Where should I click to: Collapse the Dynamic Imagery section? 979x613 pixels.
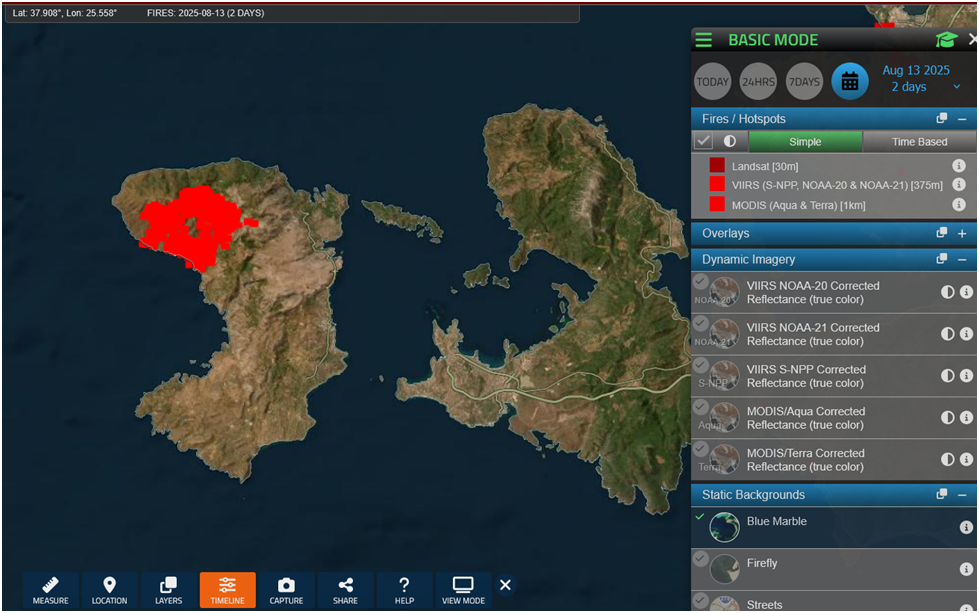coord(962,259)
